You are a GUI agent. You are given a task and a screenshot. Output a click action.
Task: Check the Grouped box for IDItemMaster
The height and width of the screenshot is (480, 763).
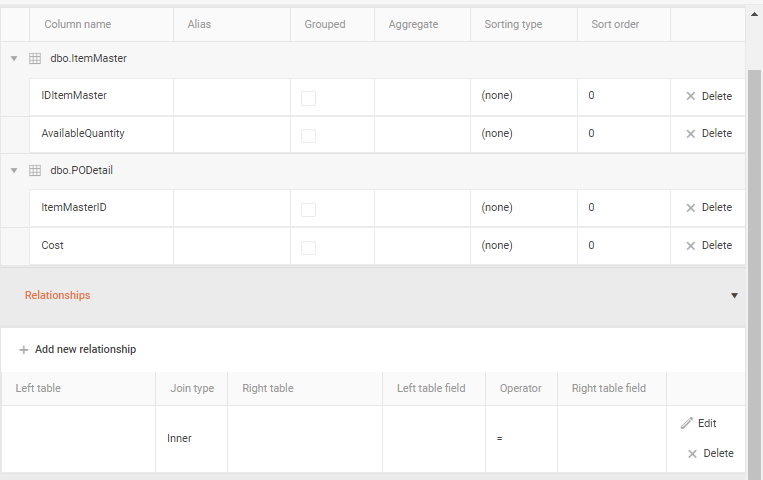pyautogui.click(x=308, y=98)
